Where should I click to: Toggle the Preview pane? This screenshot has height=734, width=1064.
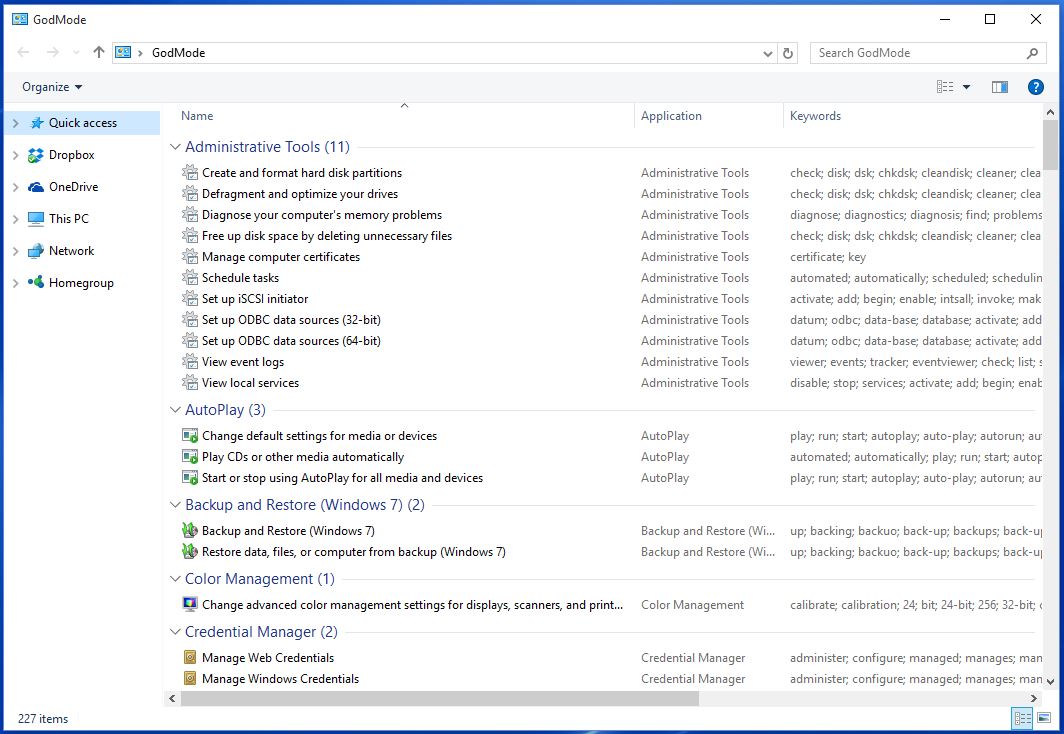(999, 86)
